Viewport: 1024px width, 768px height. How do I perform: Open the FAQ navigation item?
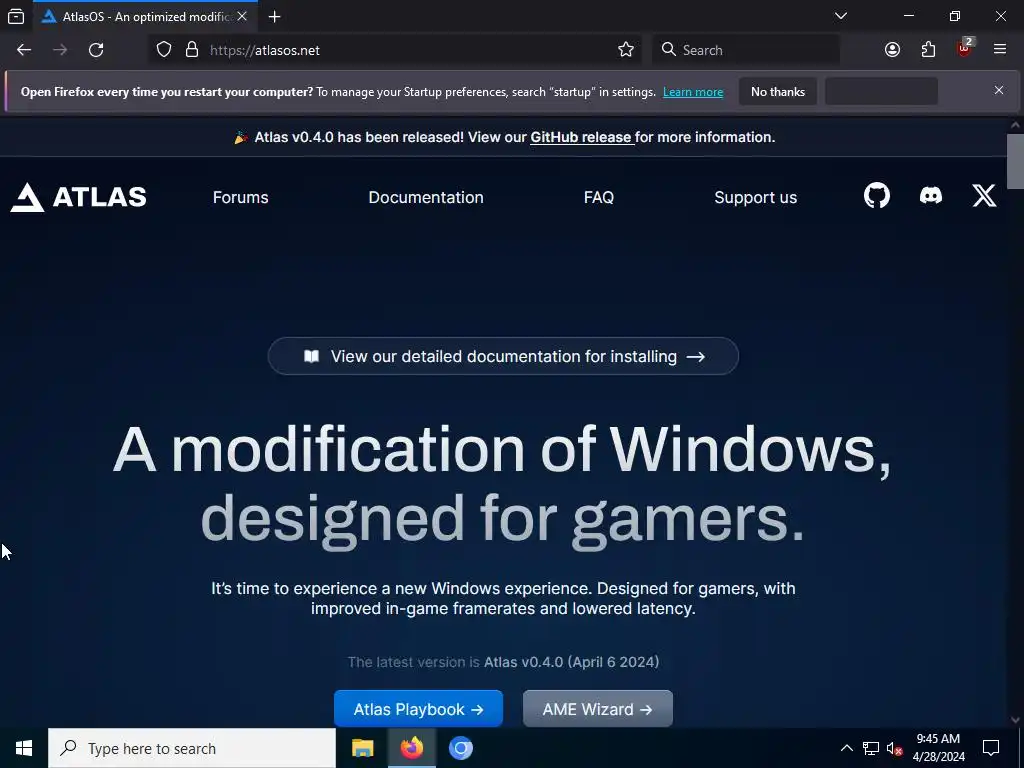point(599,197)
